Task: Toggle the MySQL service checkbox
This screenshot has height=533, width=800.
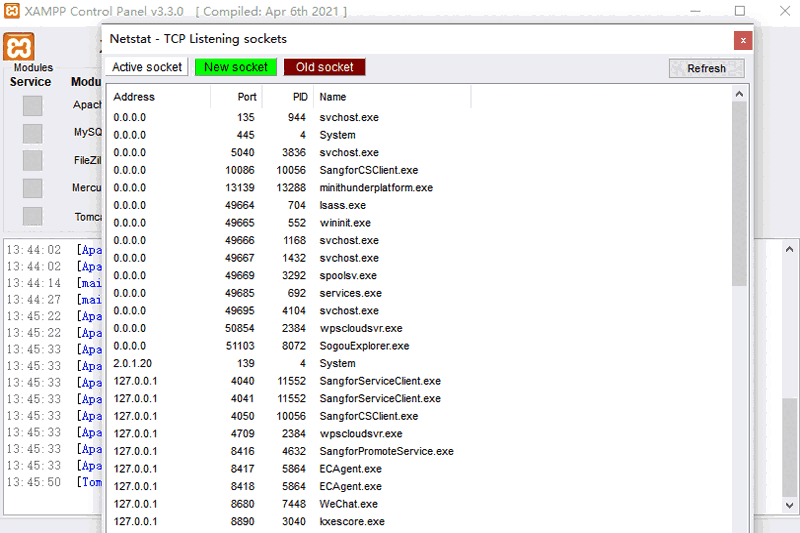Action: pos(33,133)
